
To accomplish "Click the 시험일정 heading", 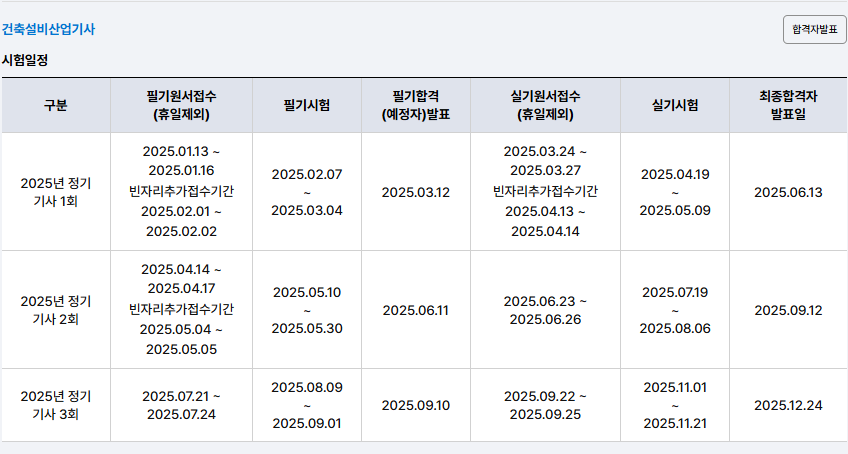I will pyautogui.click(x=25, y=60).
